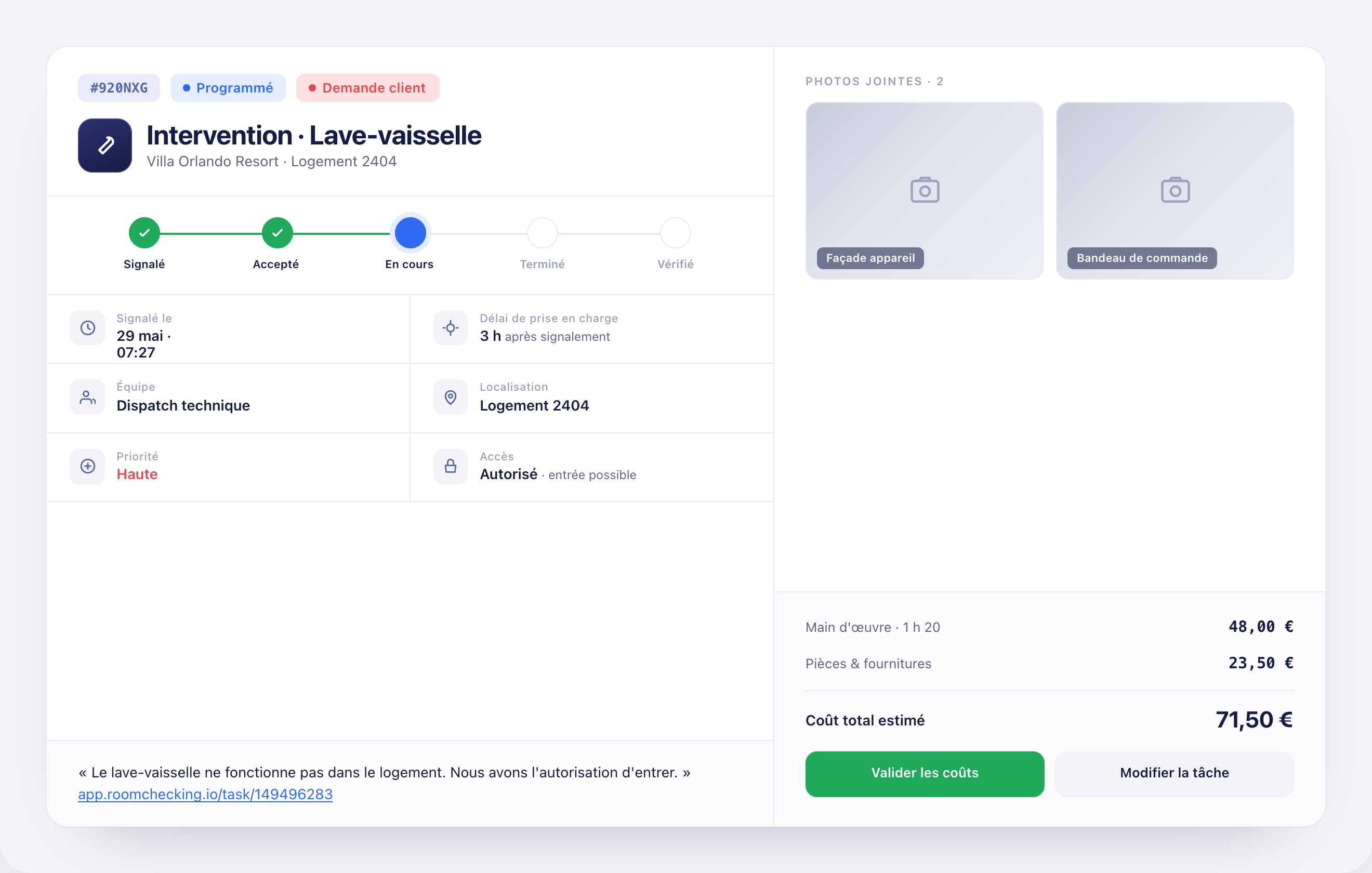
Task: Click the map pin icon beside Localisation
Action: [450, 397]
